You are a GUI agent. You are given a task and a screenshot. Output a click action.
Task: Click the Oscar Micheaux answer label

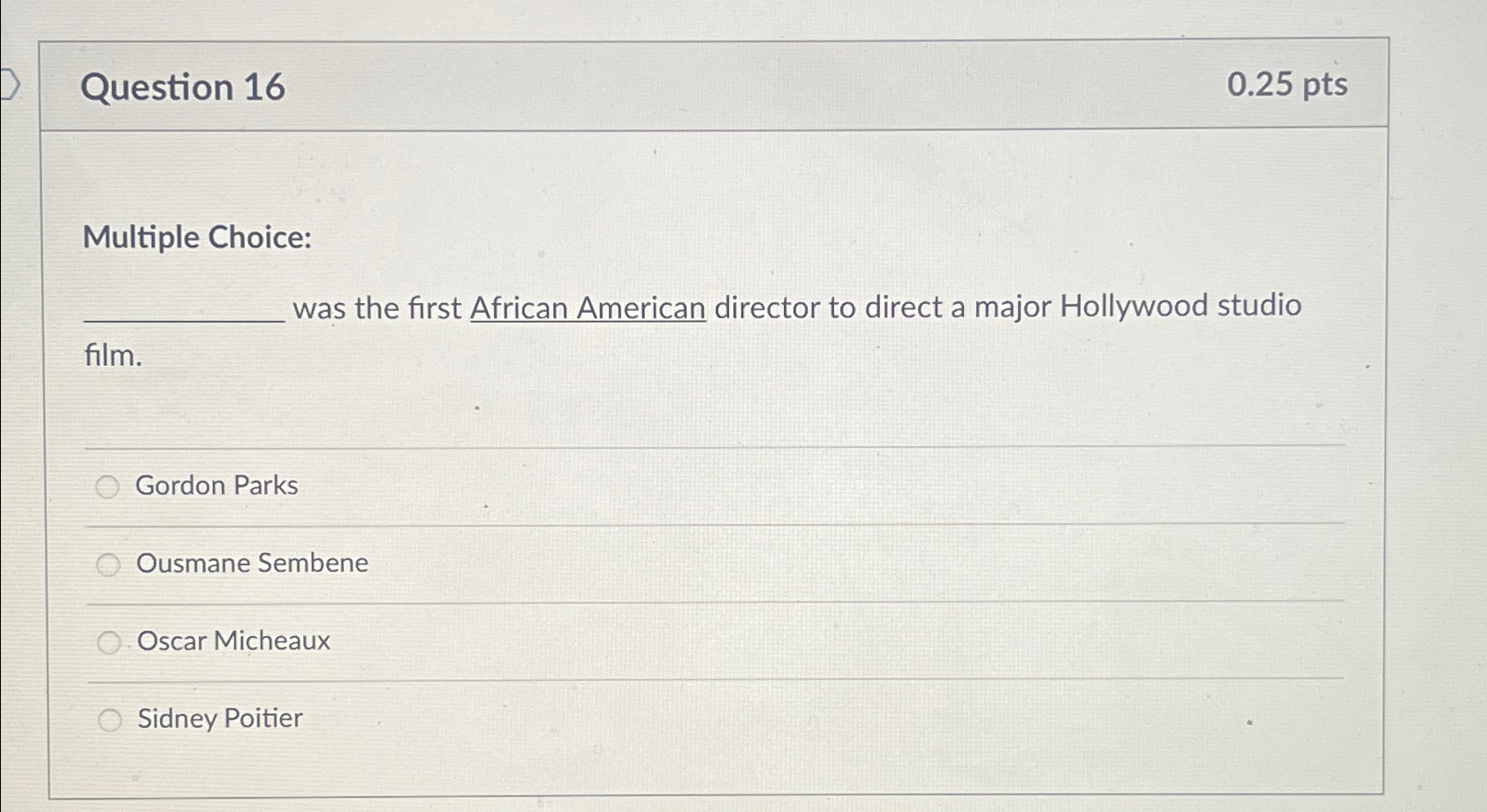232,641
